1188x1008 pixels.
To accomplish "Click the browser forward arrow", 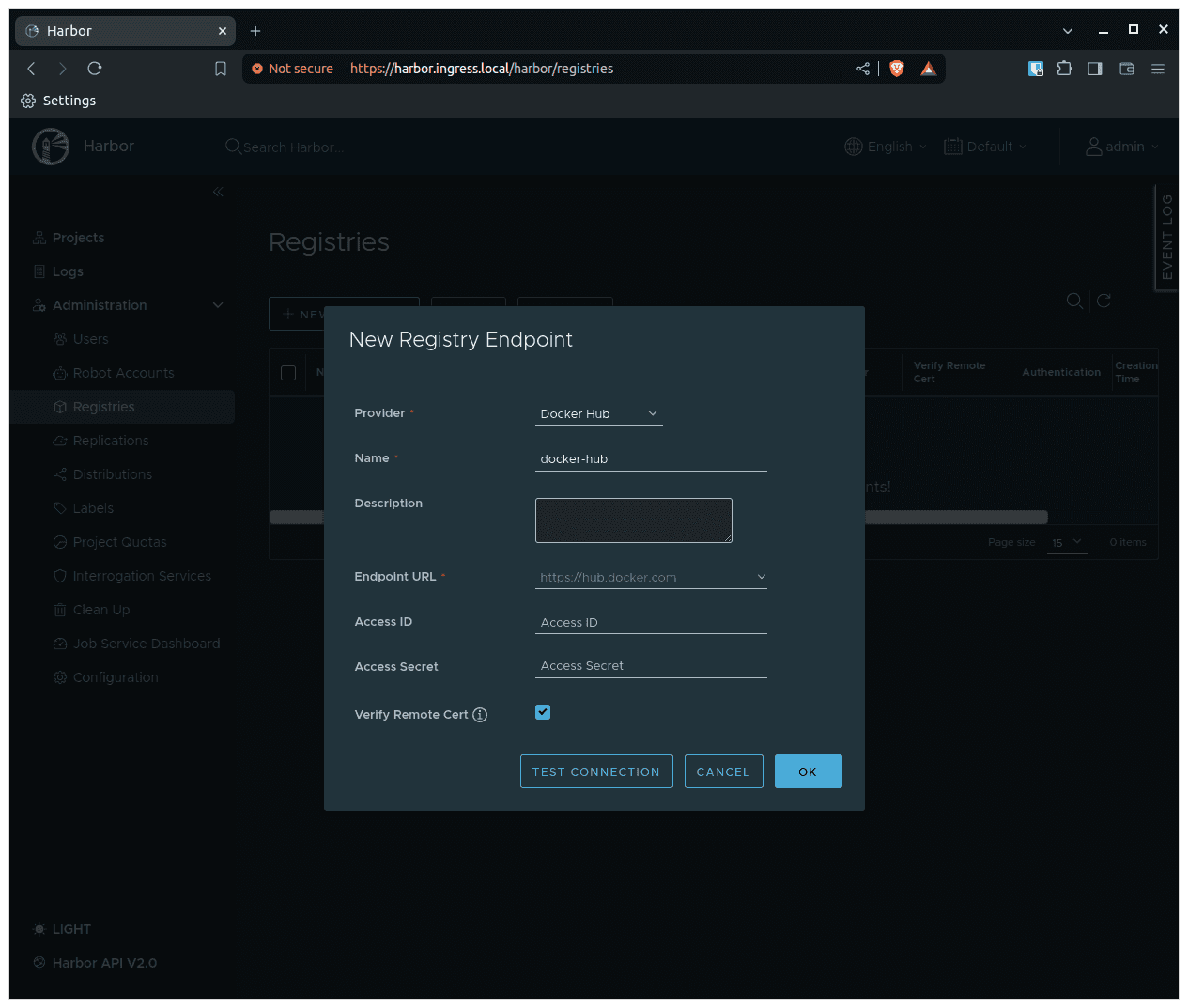I will click(63, 69).
